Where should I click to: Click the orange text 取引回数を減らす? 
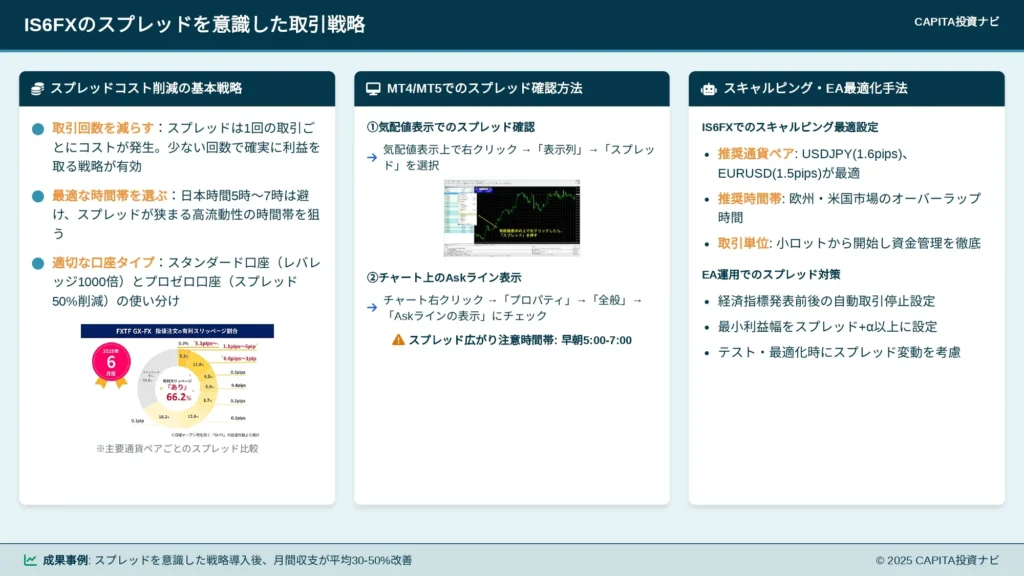click(x=103, y=128)
